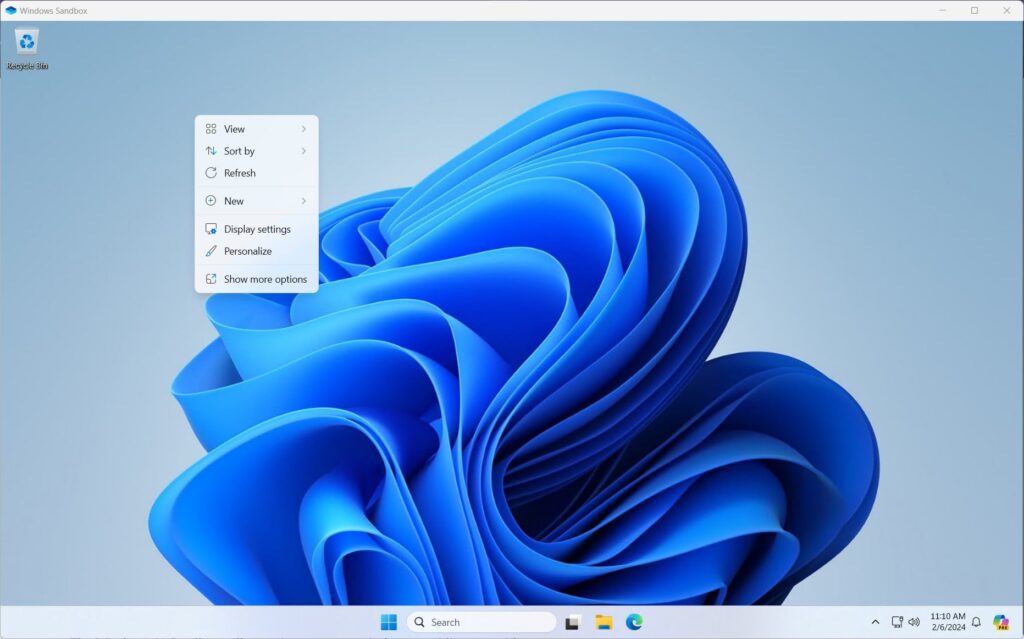Launch File Explorer from the taskbar
The image size is (1024, 639).
pyautogui.click(x=604, y=622)
